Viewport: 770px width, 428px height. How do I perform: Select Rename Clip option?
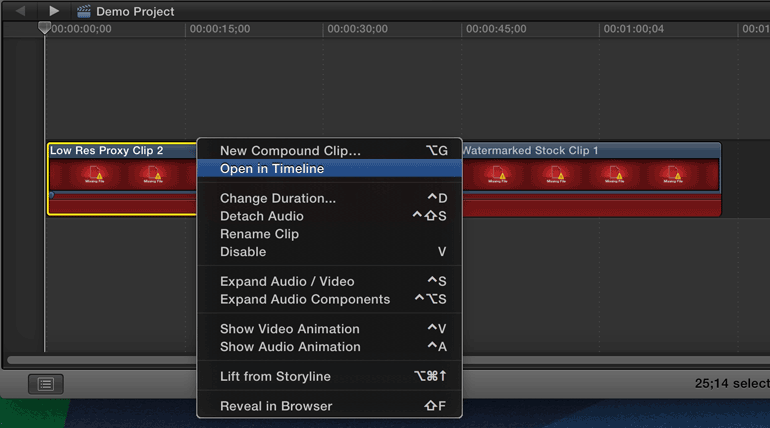pyautogui.click(x=330, y=234)
